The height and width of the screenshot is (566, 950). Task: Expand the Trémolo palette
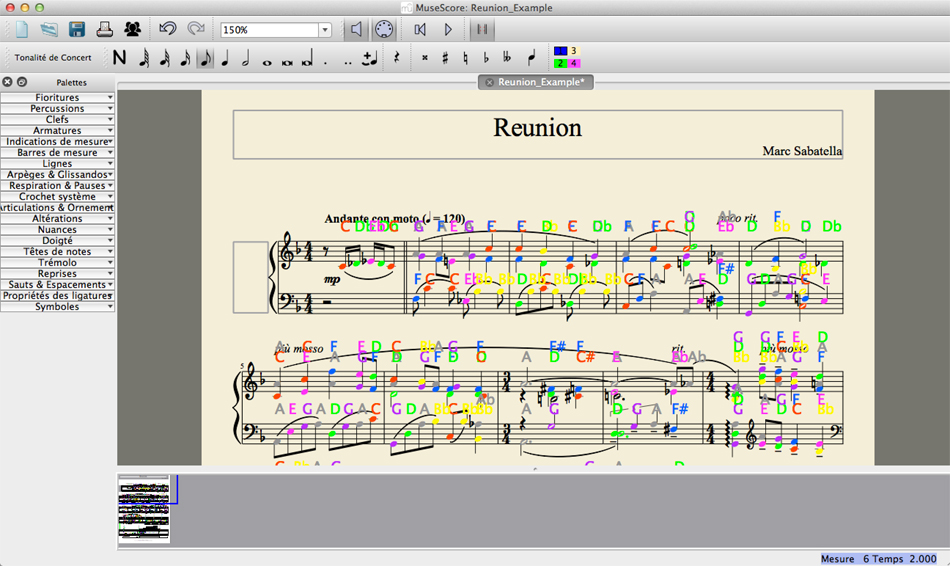(58, 262)
